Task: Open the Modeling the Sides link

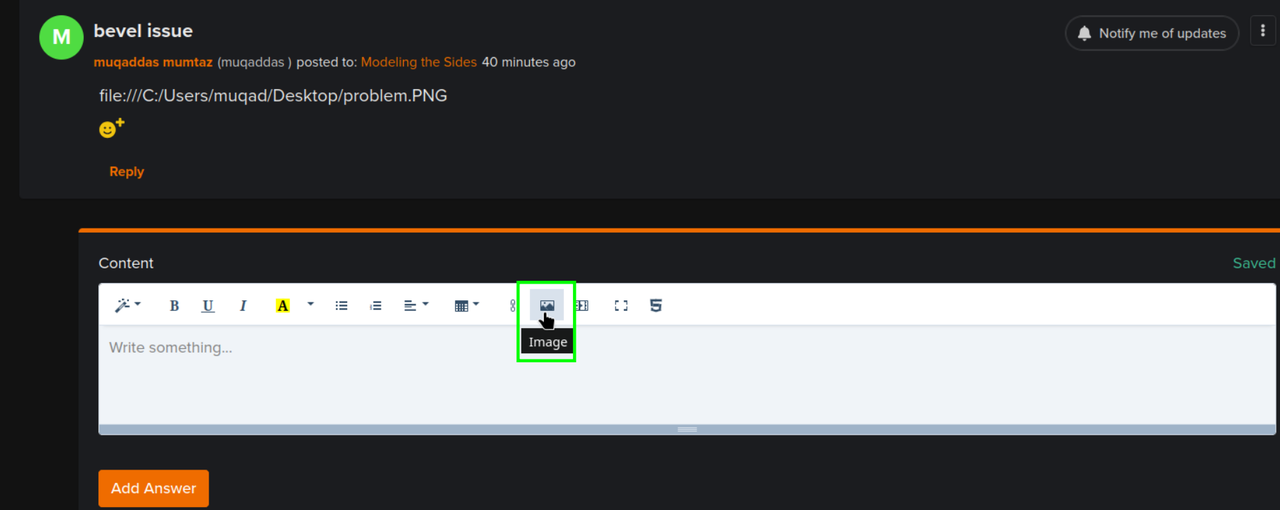Action: pos(419,62)
